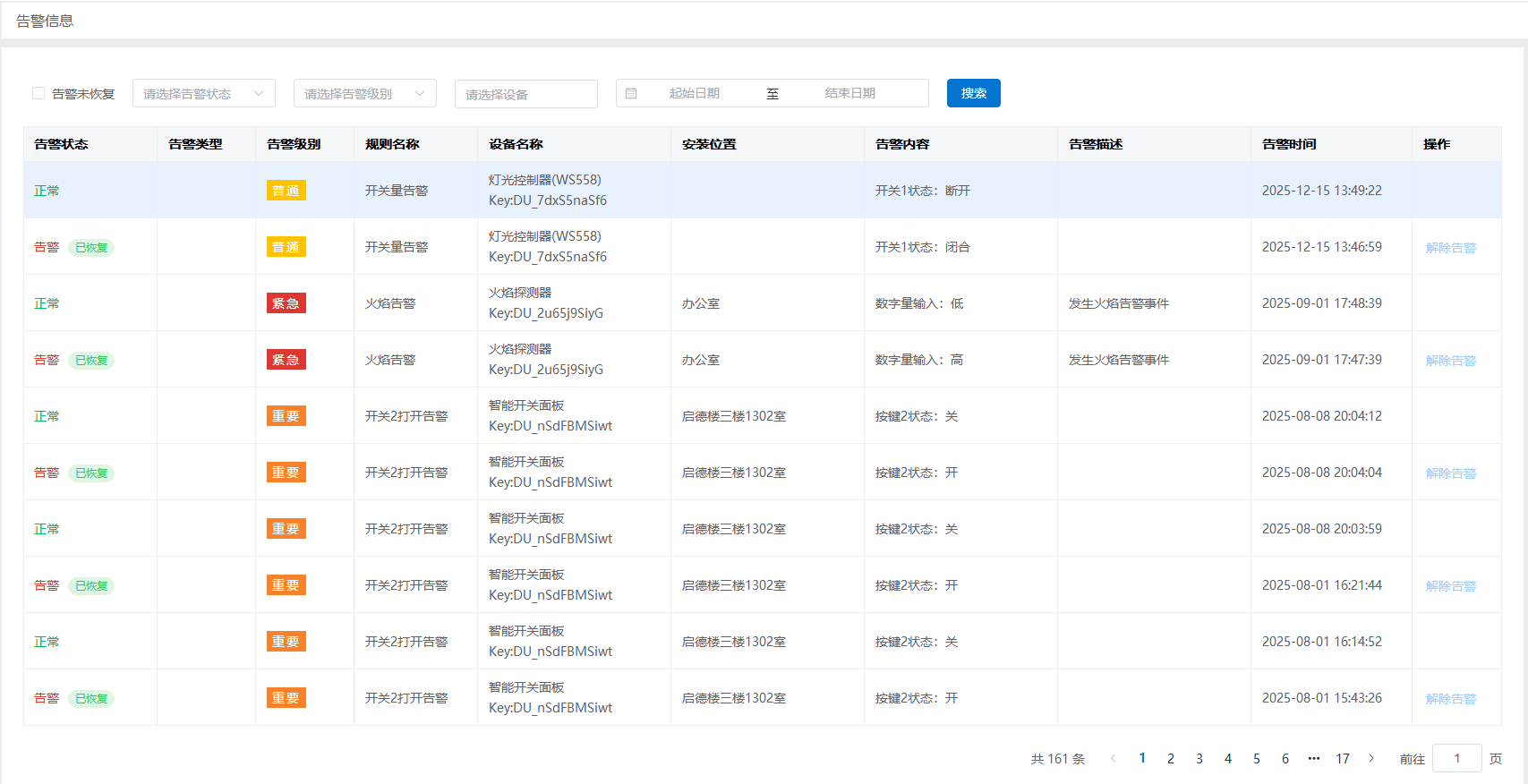
Task: Click 解除告警 for 2025-09-01 17:47:39 alarm
Action: point(1450,361)
